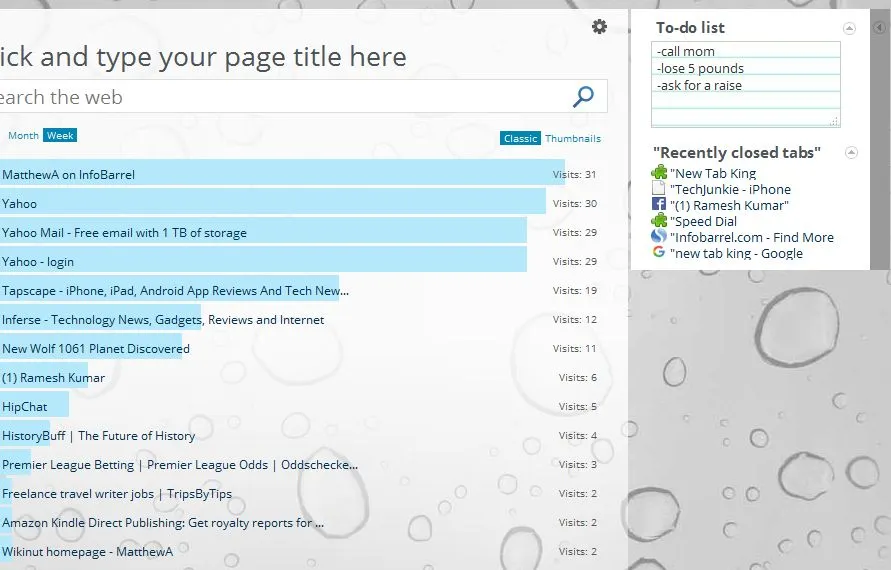891x570 pixels.
Task: Click the Visits: 19 count
Action: pos(574,290)
